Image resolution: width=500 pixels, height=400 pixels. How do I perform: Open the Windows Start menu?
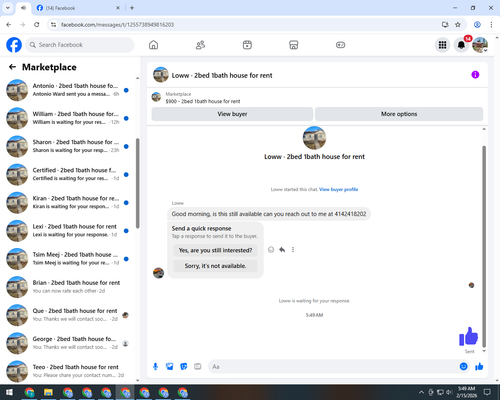[x=9, y=392]
